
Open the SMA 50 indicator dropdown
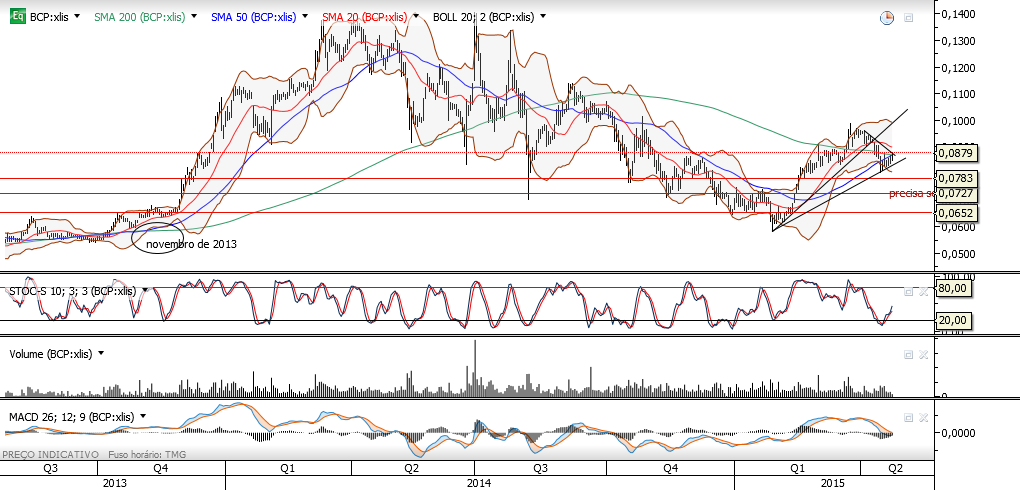point(308,18)
